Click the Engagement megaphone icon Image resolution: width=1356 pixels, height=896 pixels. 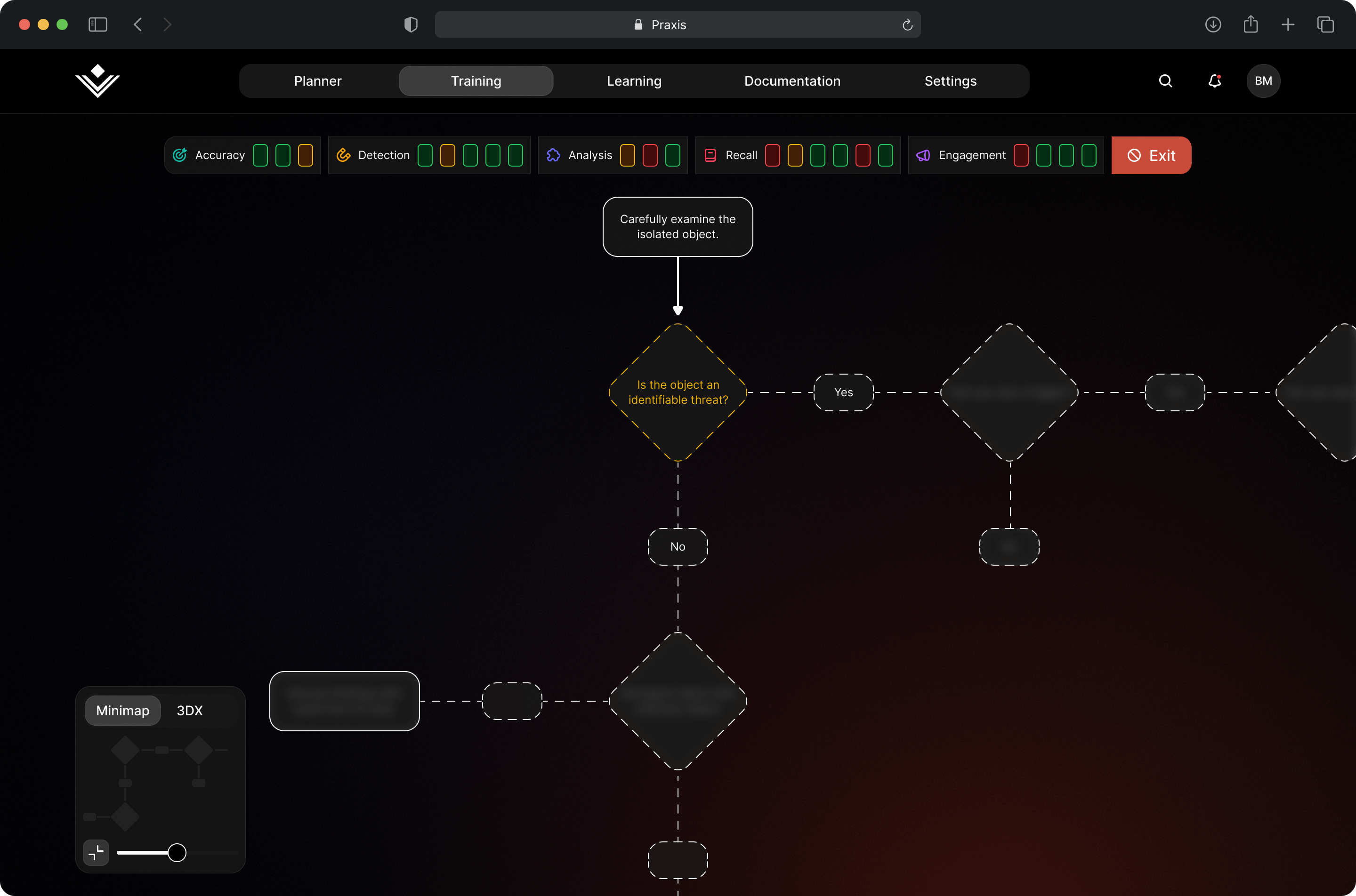[923, 155]
